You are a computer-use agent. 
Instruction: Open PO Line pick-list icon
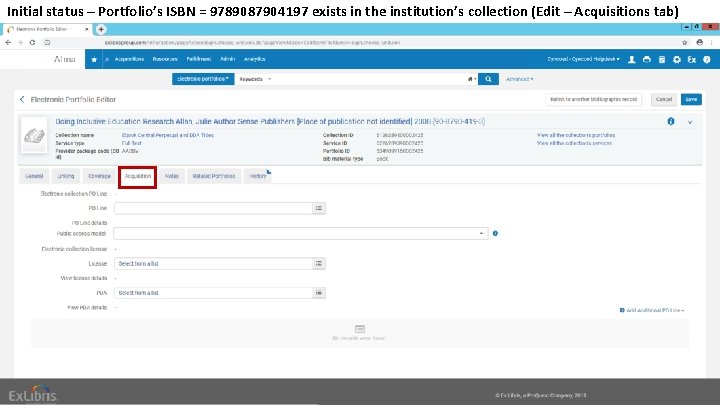[x=319, y=208]
